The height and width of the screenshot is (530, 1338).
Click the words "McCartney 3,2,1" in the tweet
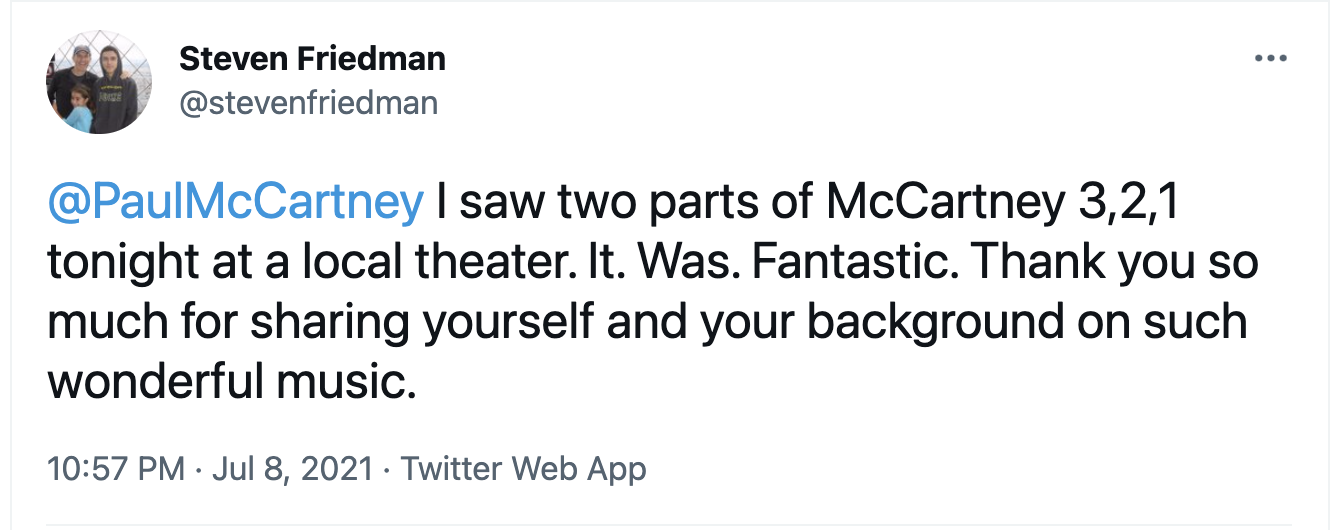(x=1003, y=203)
